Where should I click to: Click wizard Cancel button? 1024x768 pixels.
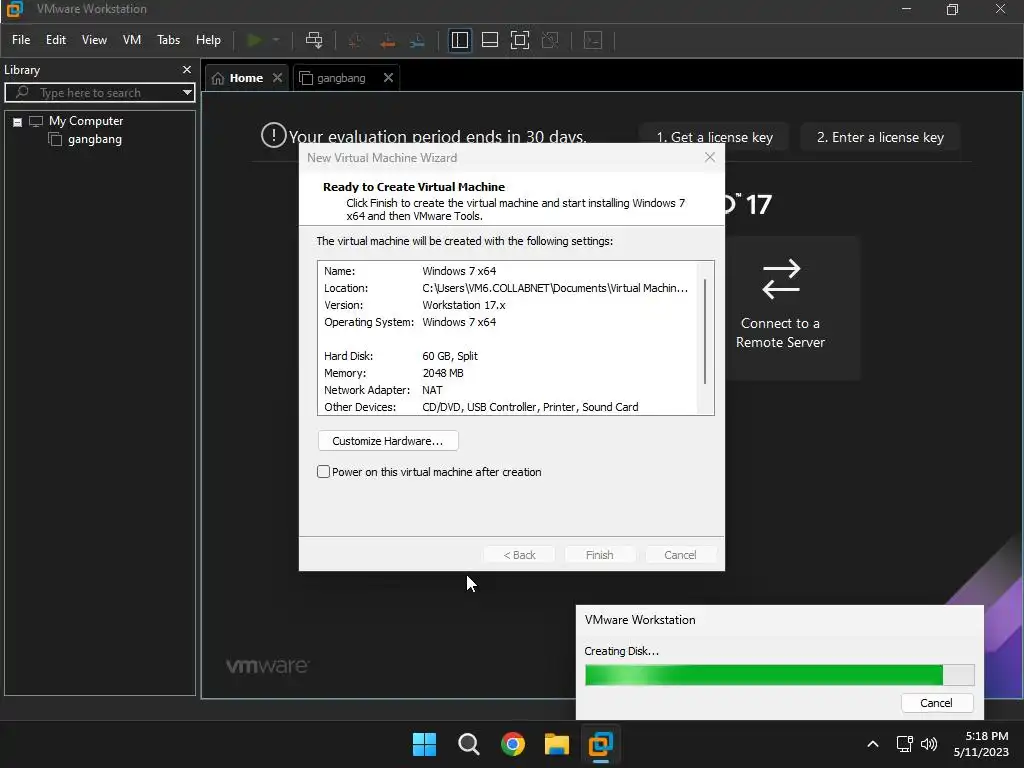coord(680,554)
